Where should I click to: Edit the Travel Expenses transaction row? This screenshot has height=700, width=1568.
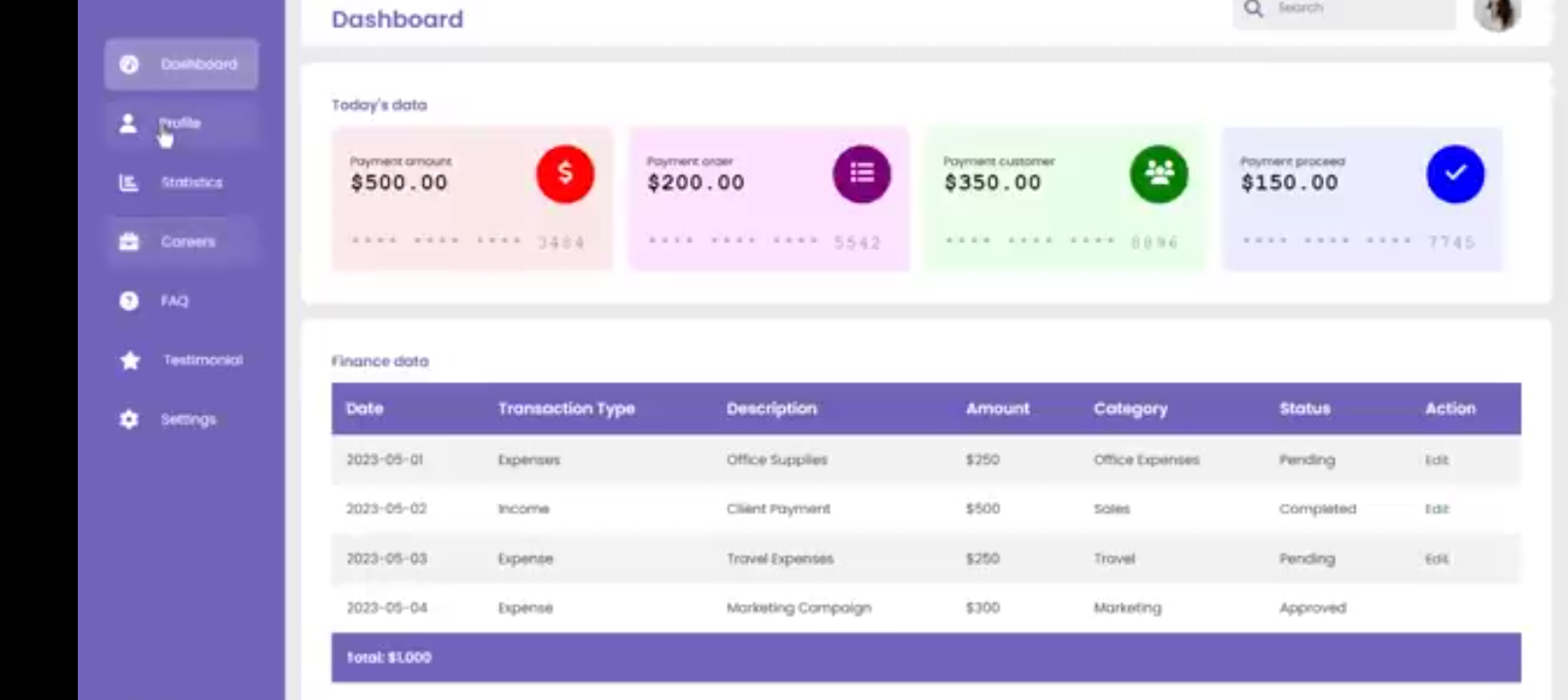click(1437, 559)
